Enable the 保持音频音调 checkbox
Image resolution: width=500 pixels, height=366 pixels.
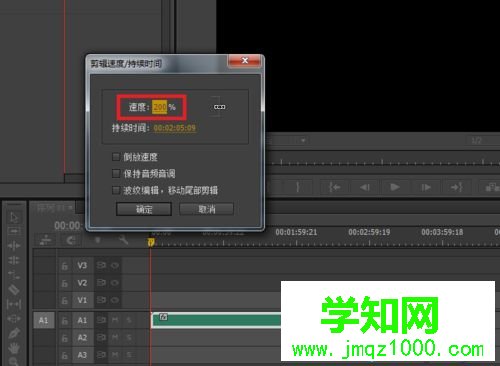[116, 173]
